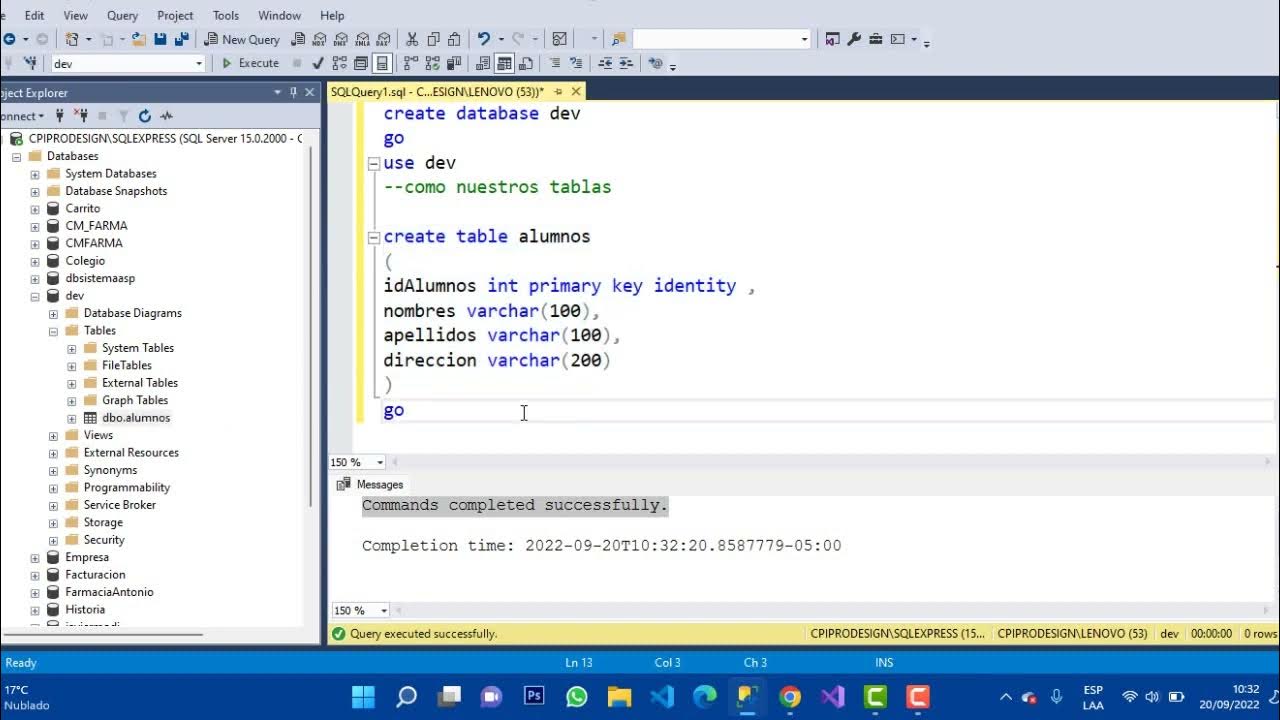Click the weather widget showing 17°C
The height and width of the screenshot is (720, 1280).
pyautogui.click(x=28, y=697)
